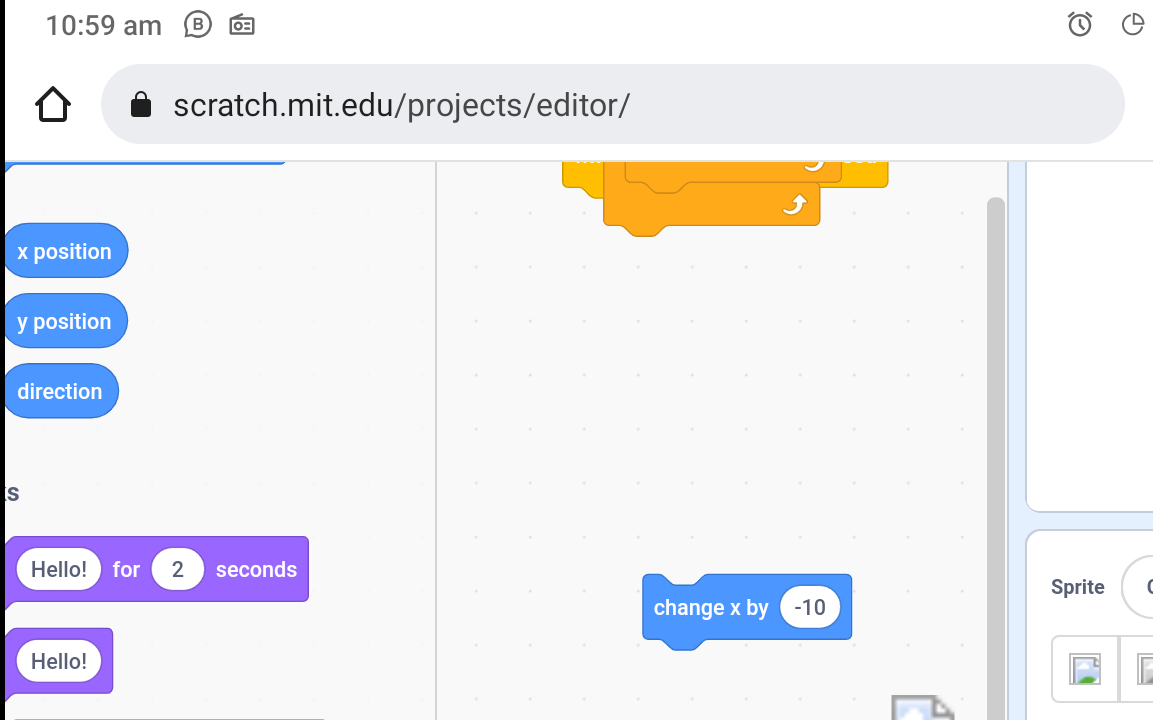1153x720 pixels.
Task: Click the Sprite name input field
Action: pos(1138,587)
